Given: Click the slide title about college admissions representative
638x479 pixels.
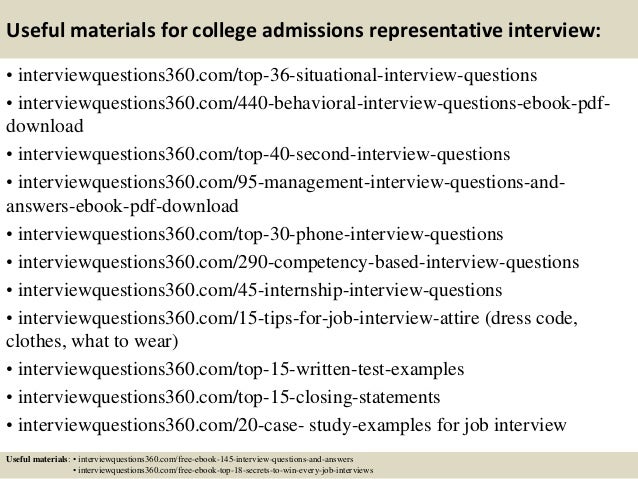Looking at the screenshot, I should pyautogui.click(x=304, y=31).
